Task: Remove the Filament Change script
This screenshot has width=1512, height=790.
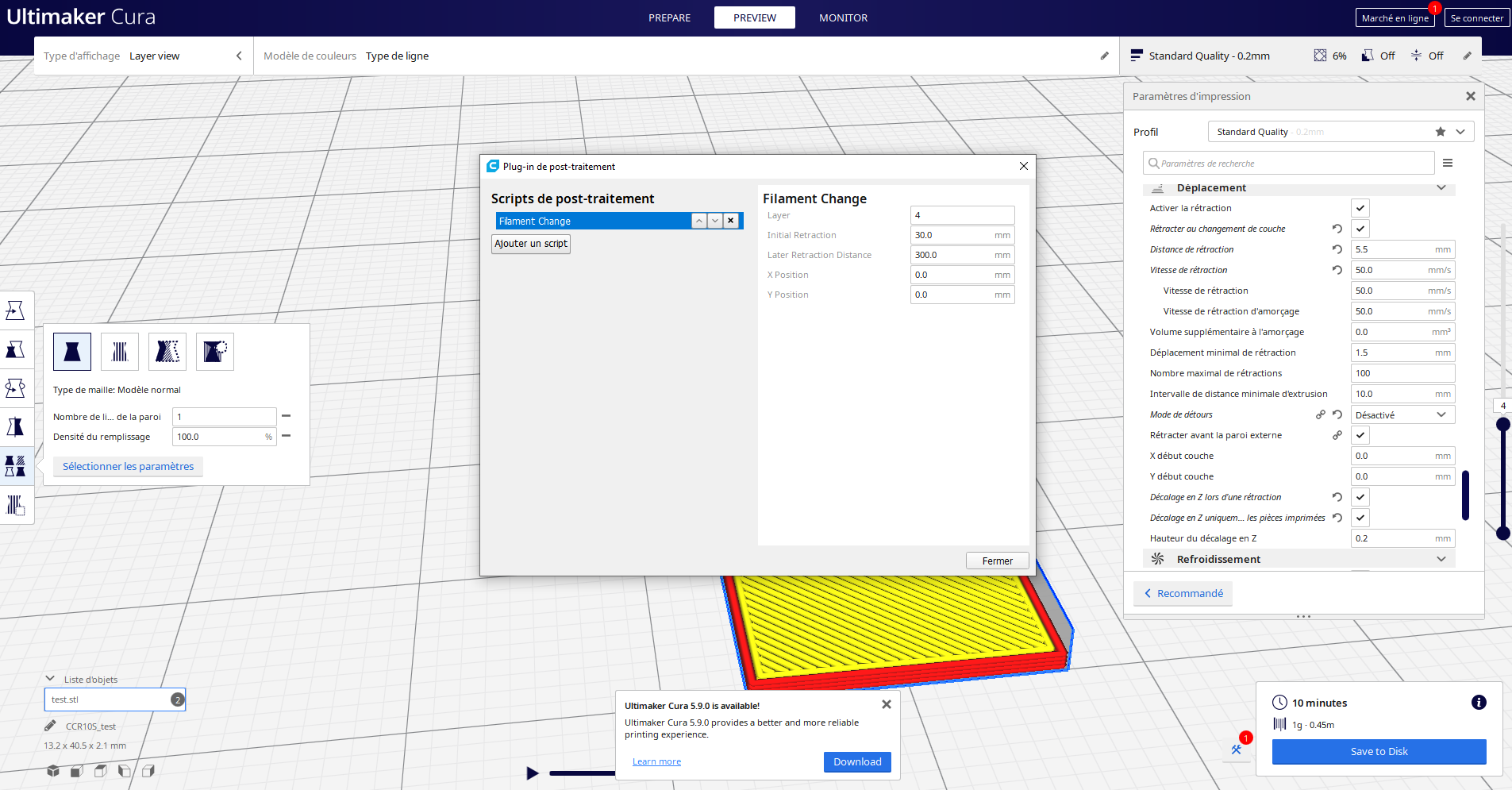Action: (731, 221)
